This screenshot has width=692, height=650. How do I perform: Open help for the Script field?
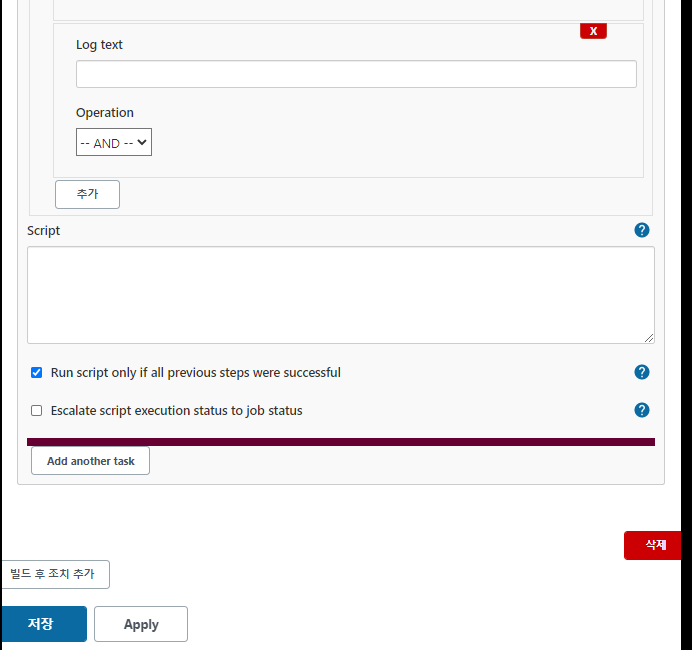coord(641,230)
